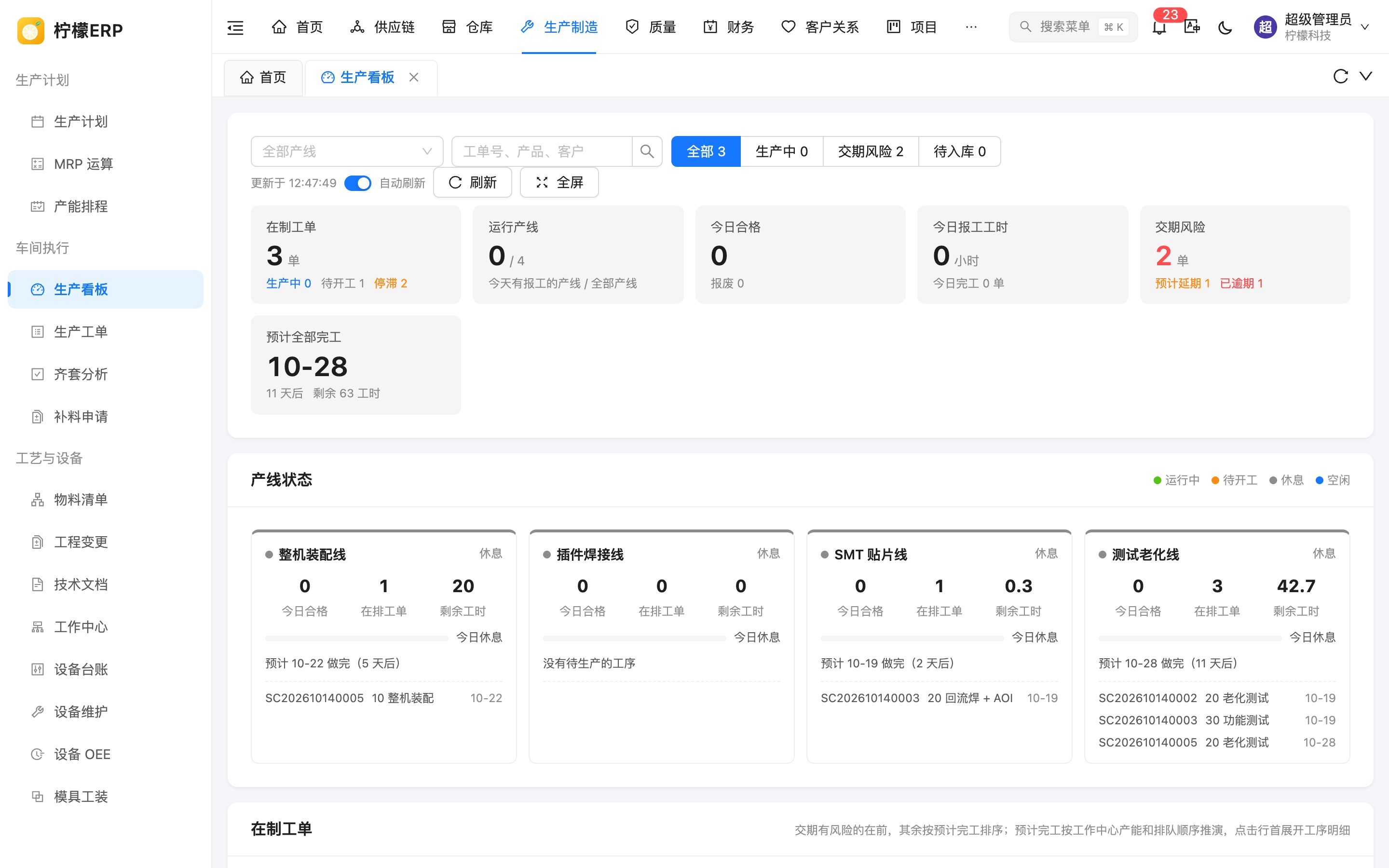The image size is (1389, 868).
Task: Click the 工单号、产品、客户 search field
Action: [542, 151]
